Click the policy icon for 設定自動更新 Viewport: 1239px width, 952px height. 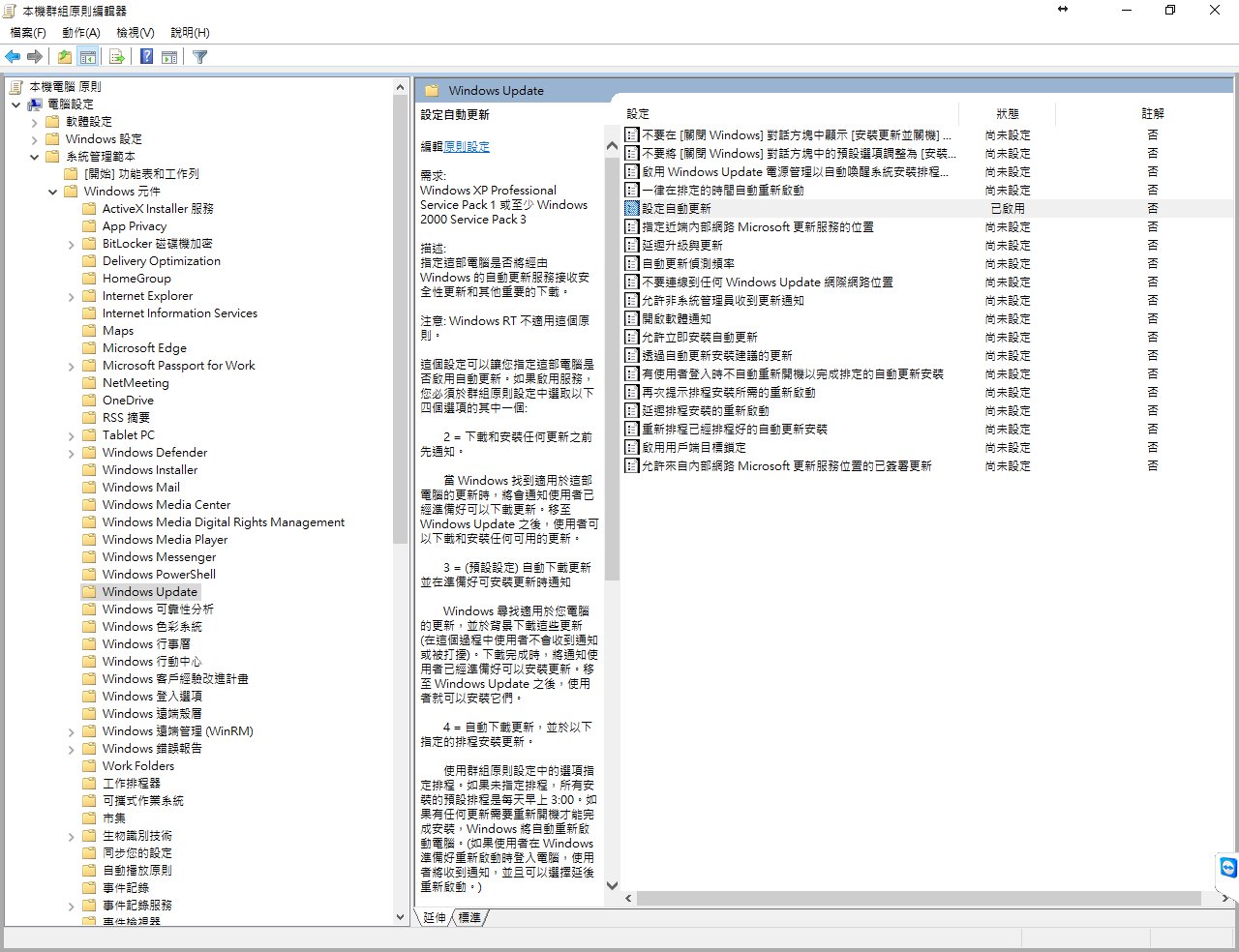pos(632,208)
